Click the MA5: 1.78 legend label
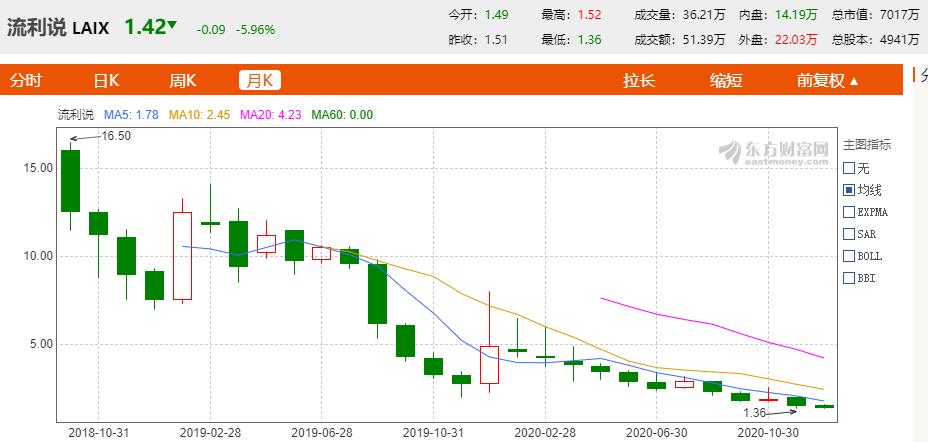 pyautogui.click(x=131, y=115)
